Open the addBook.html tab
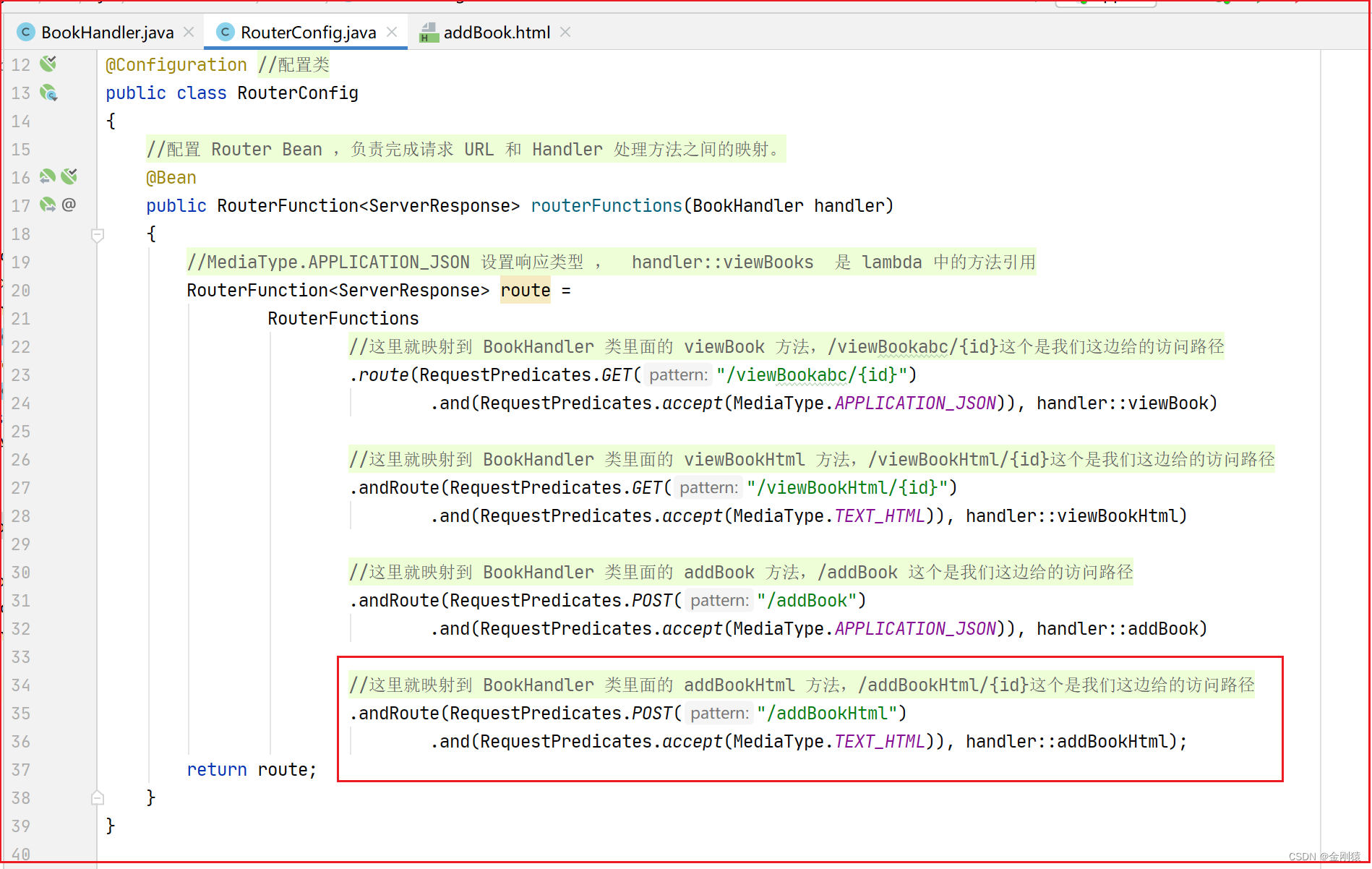 pos(497,33)
